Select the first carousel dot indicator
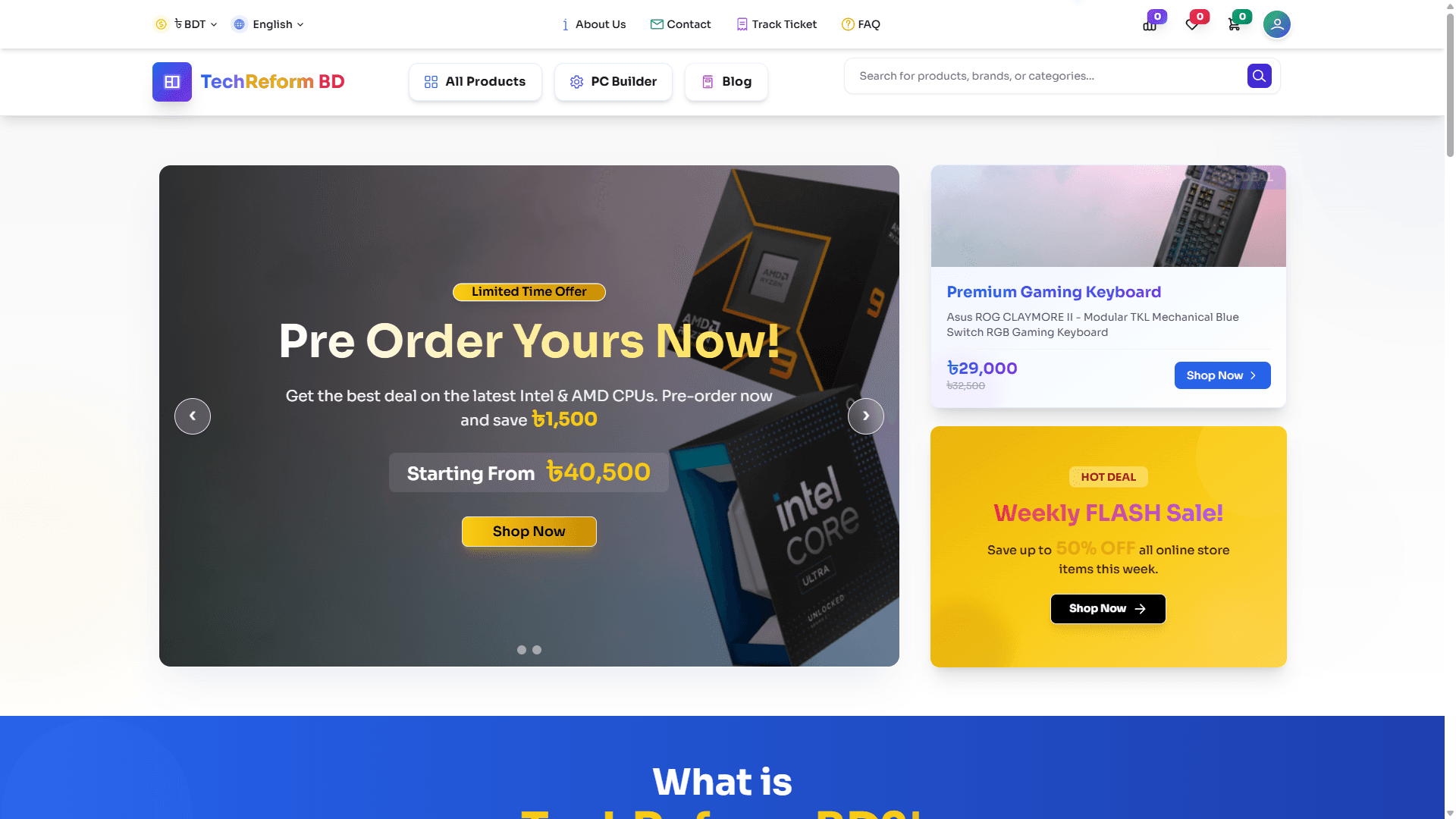Viewport: 1456px width, 819px height. coord(522,650)
